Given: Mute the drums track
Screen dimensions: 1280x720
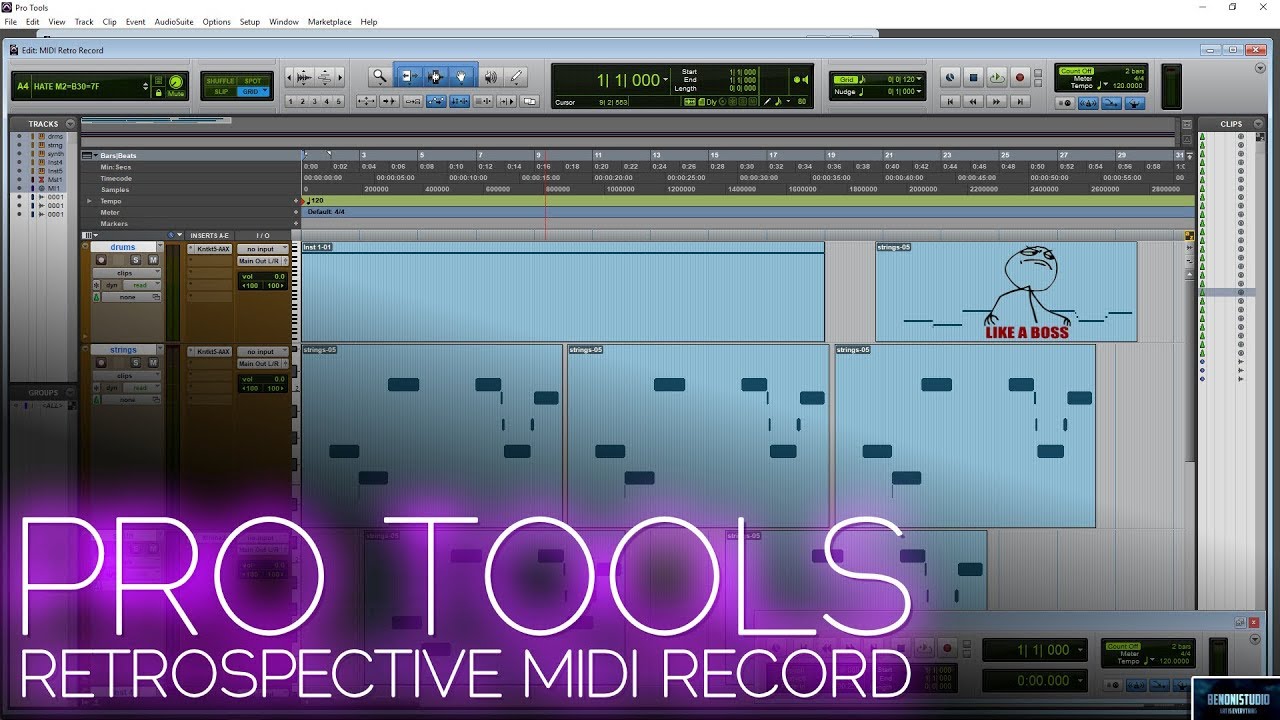Looking at the screenshot, I should (x=153, y=260).
